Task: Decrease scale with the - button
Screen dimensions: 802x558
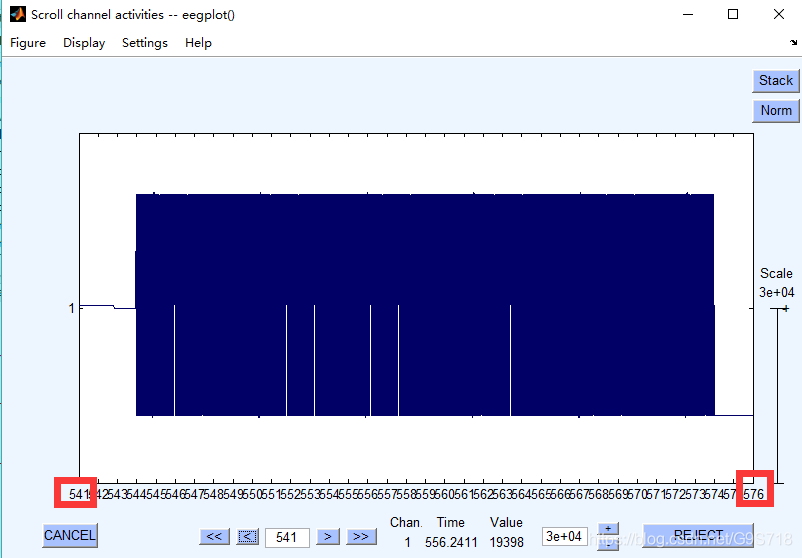Action: click(x=608, y=544)
